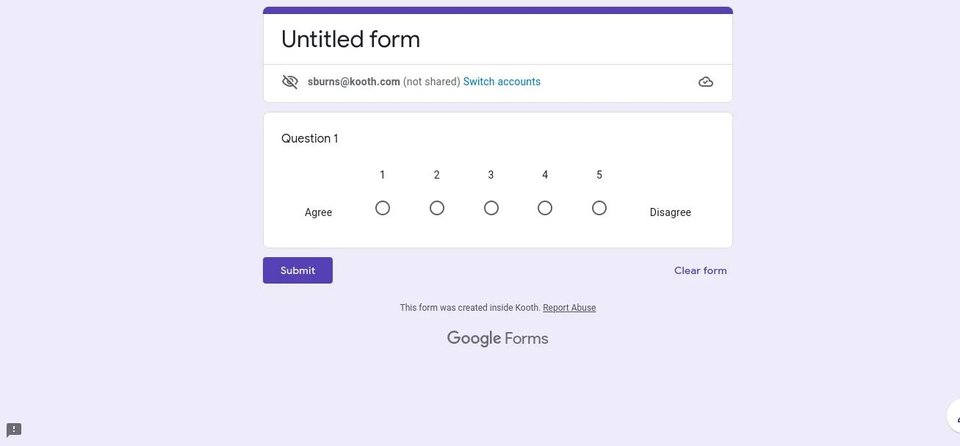Click the 'created inside Kooth' notice text

point(470,308)
